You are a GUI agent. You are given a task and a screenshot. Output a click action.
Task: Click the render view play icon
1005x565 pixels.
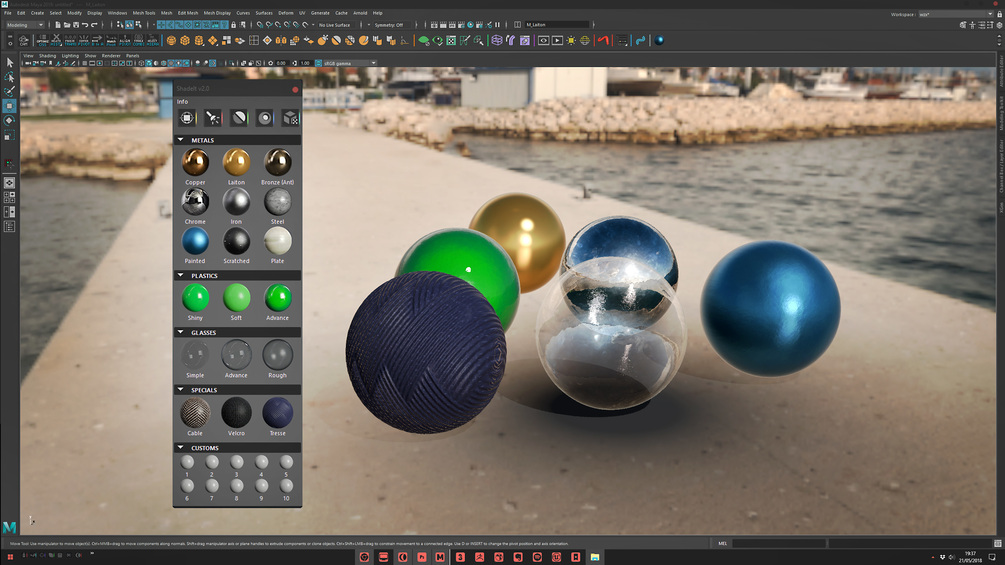click(x=557, y=40)
